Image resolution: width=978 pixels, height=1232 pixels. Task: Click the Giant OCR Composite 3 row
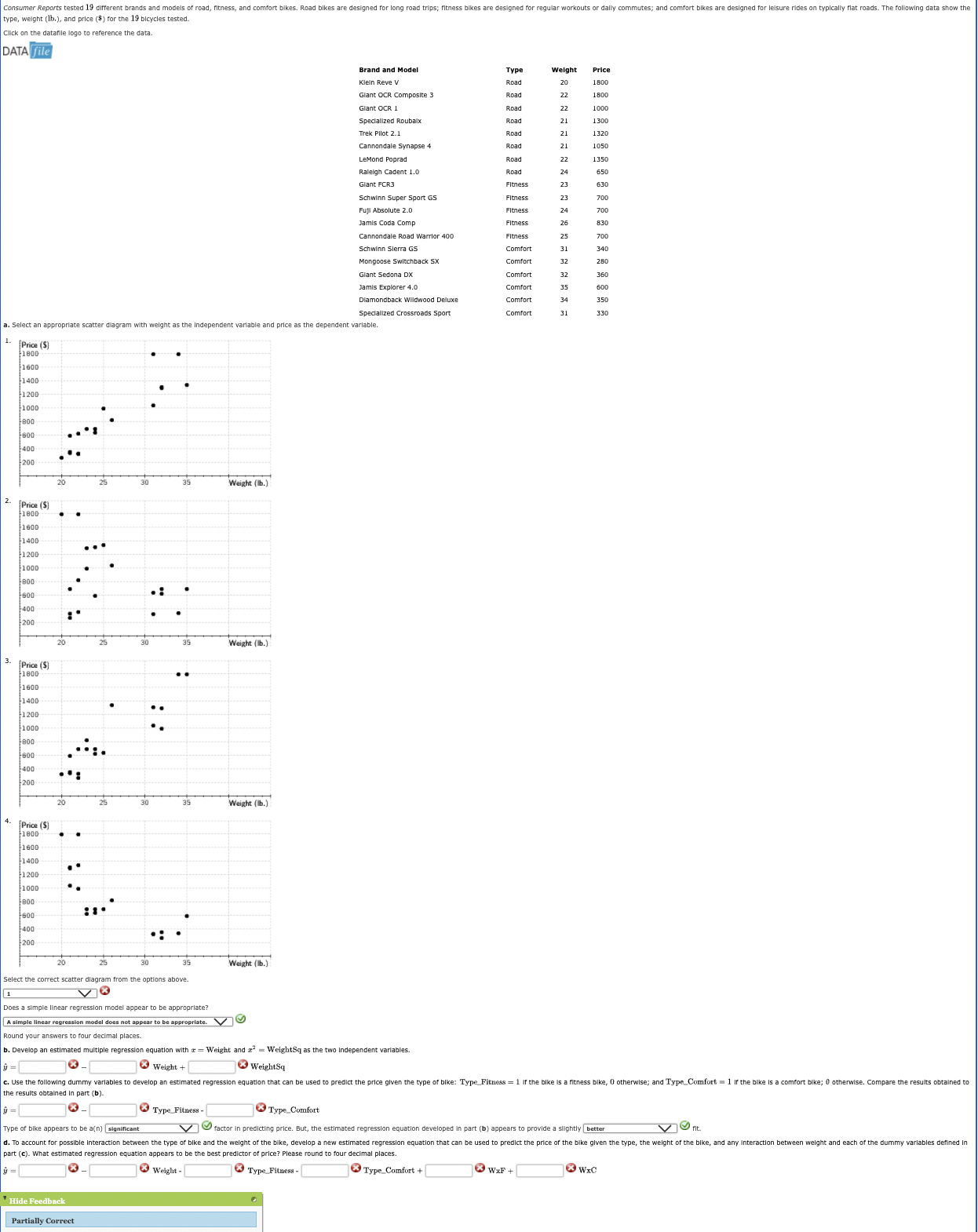click(x=484, y=95)
